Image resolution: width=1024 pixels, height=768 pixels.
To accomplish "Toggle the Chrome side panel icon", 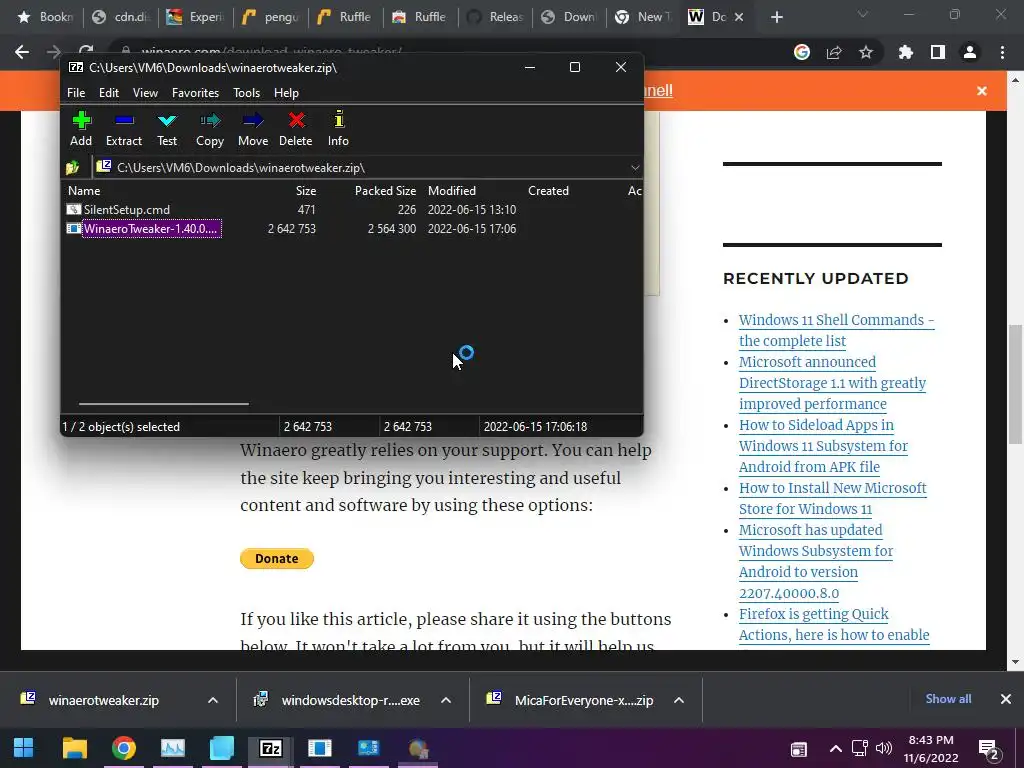I will pos(938,52).
